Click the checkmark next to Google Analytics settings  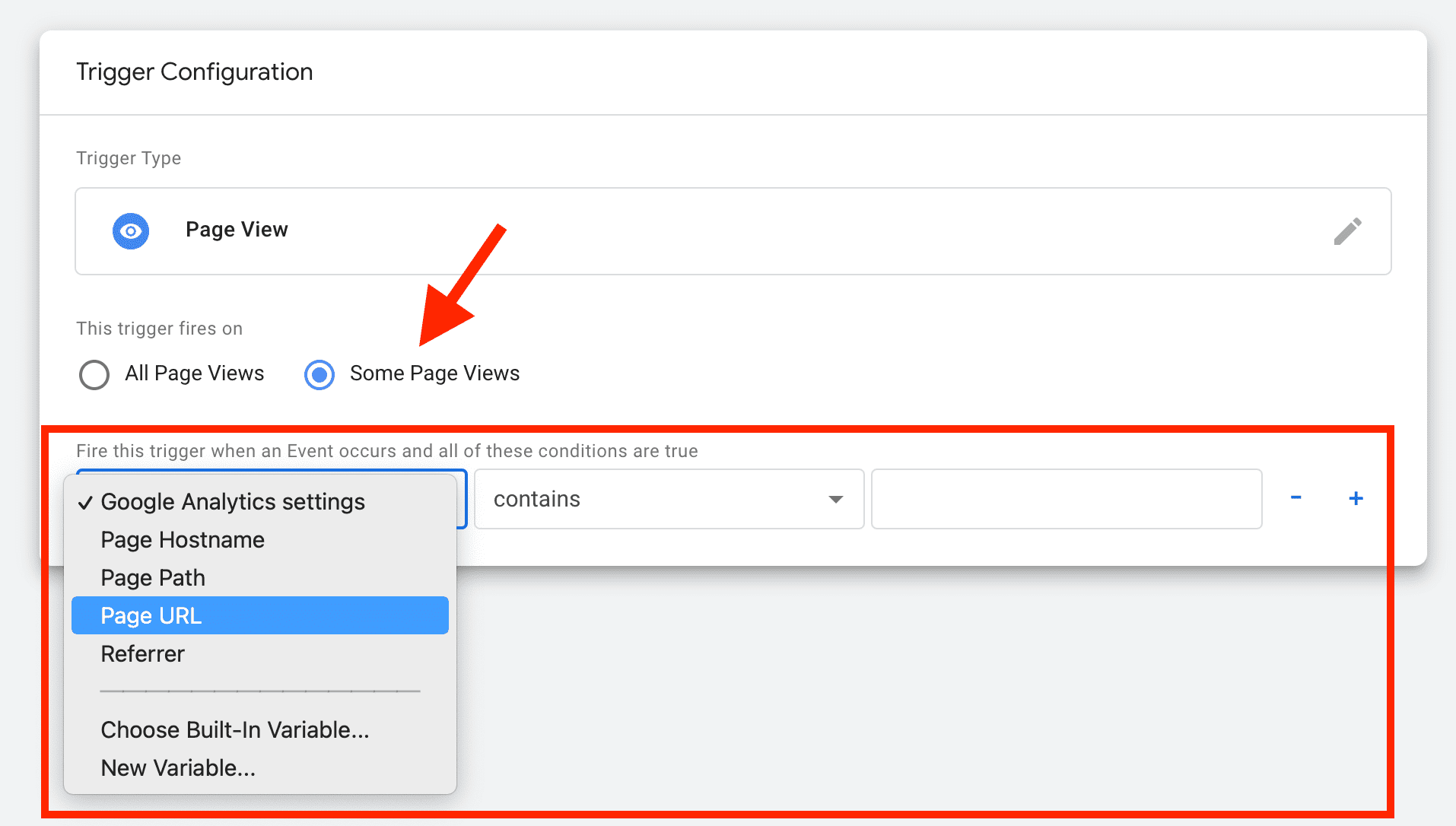pos(86,501)
